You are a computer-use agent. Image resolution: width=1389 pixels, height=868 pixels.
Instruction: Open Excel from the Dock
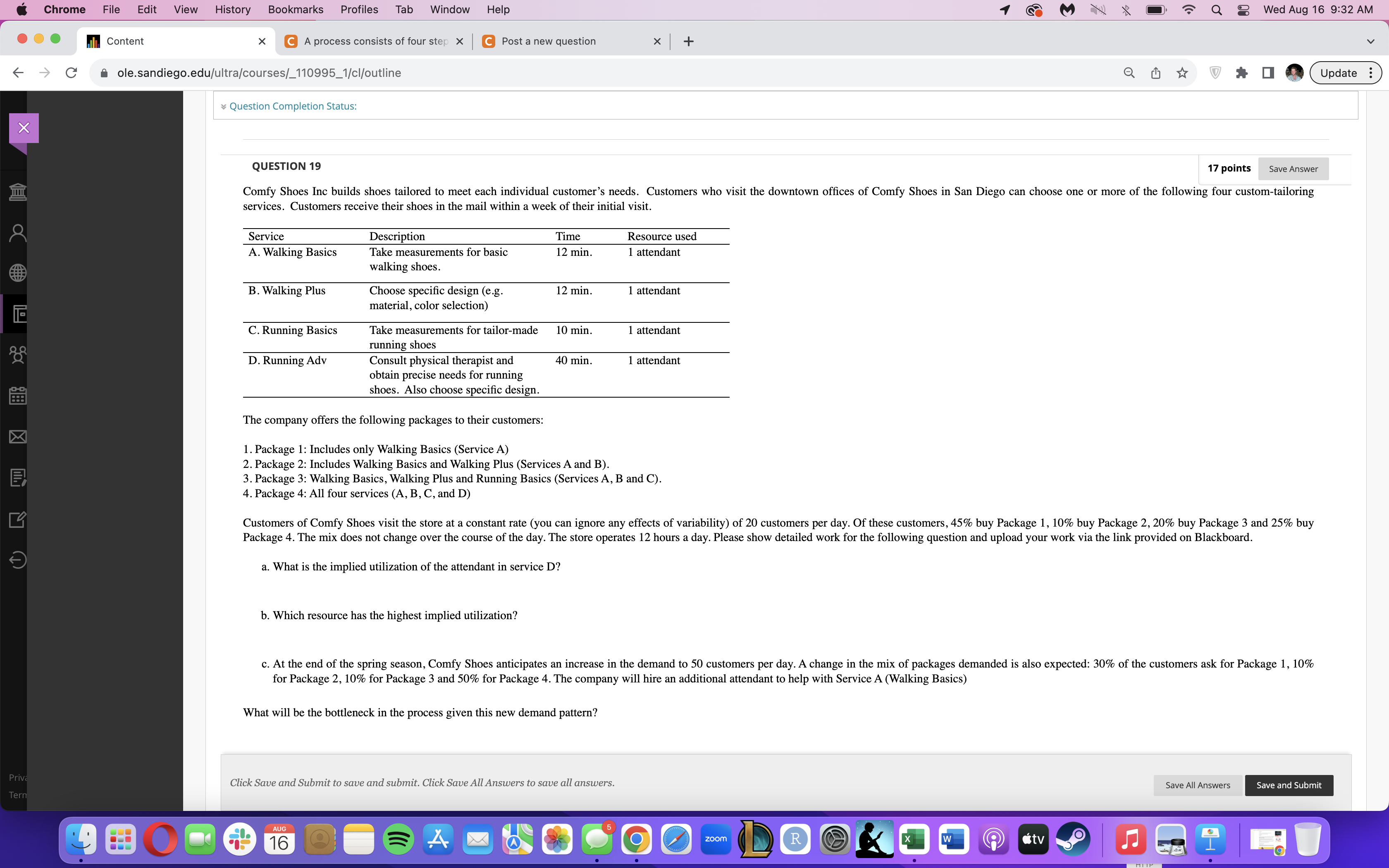click(914, 840)
